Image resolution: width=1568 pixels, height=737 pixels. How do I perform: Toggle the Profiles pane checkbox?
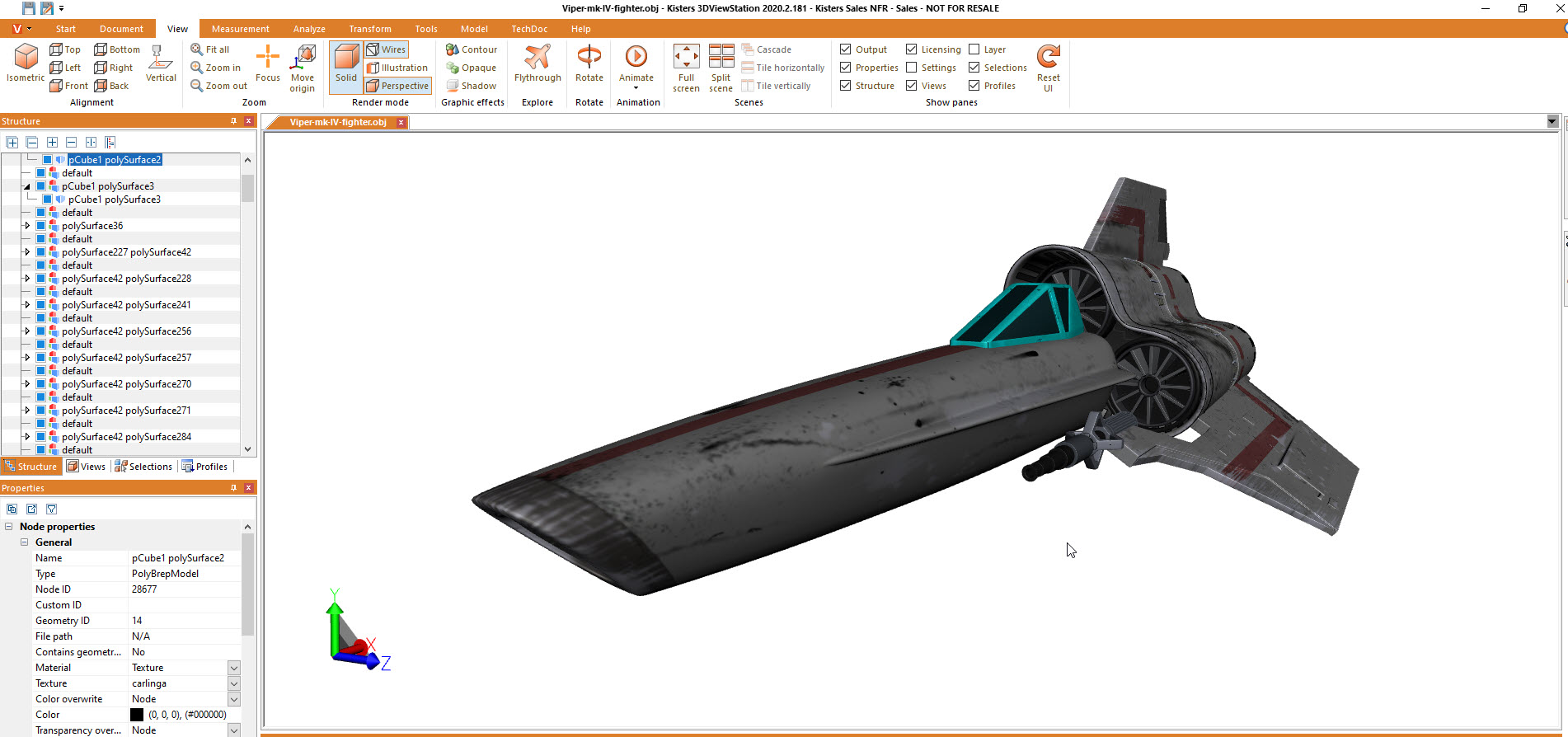click(974, 86)
